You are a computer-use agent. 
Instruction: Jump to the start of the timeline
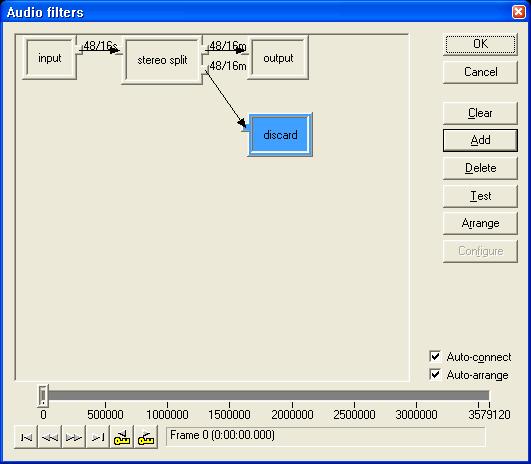26,437
